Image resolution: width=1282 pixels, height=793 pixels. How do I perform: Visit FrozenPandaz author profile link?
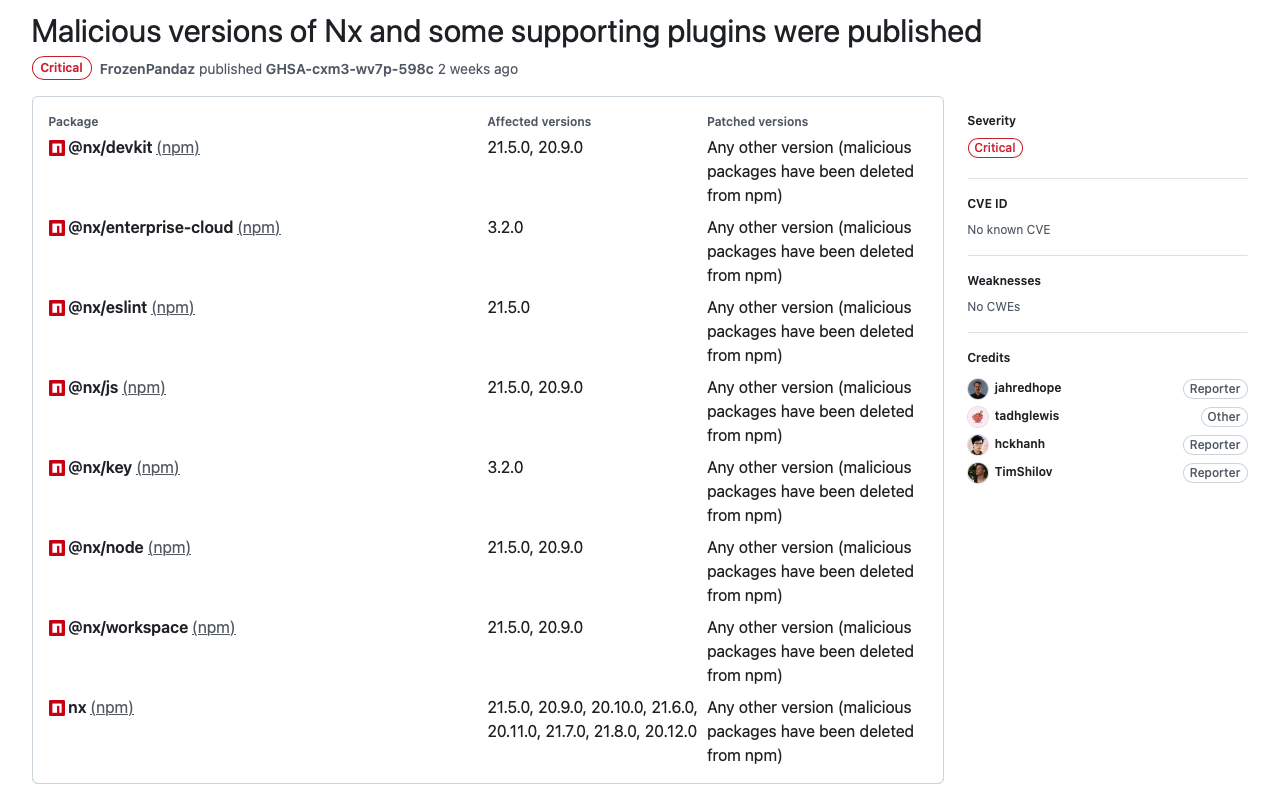coord(147,69)
